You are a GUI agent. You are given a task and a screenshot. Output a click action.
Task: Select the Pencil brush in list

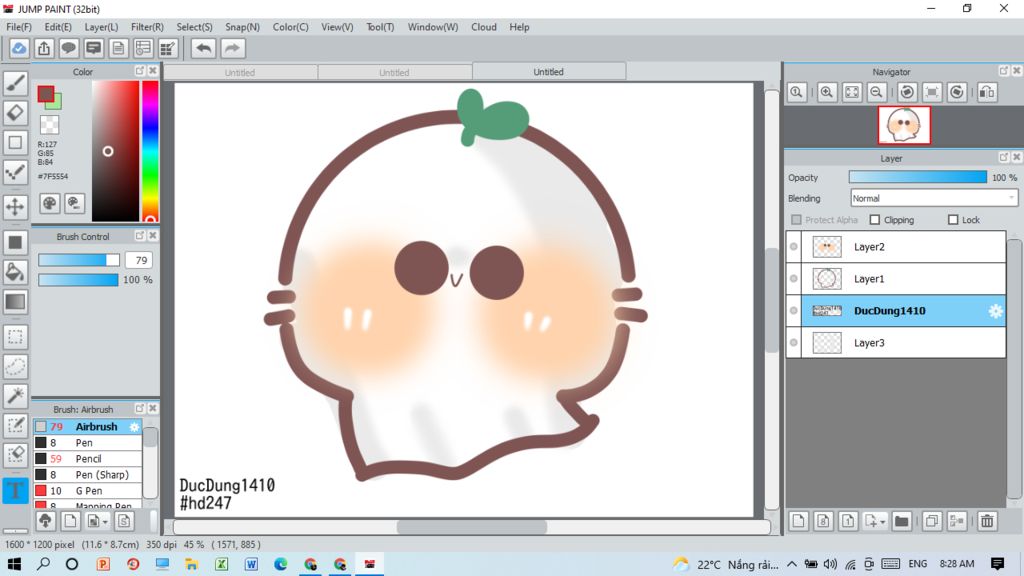88,458
